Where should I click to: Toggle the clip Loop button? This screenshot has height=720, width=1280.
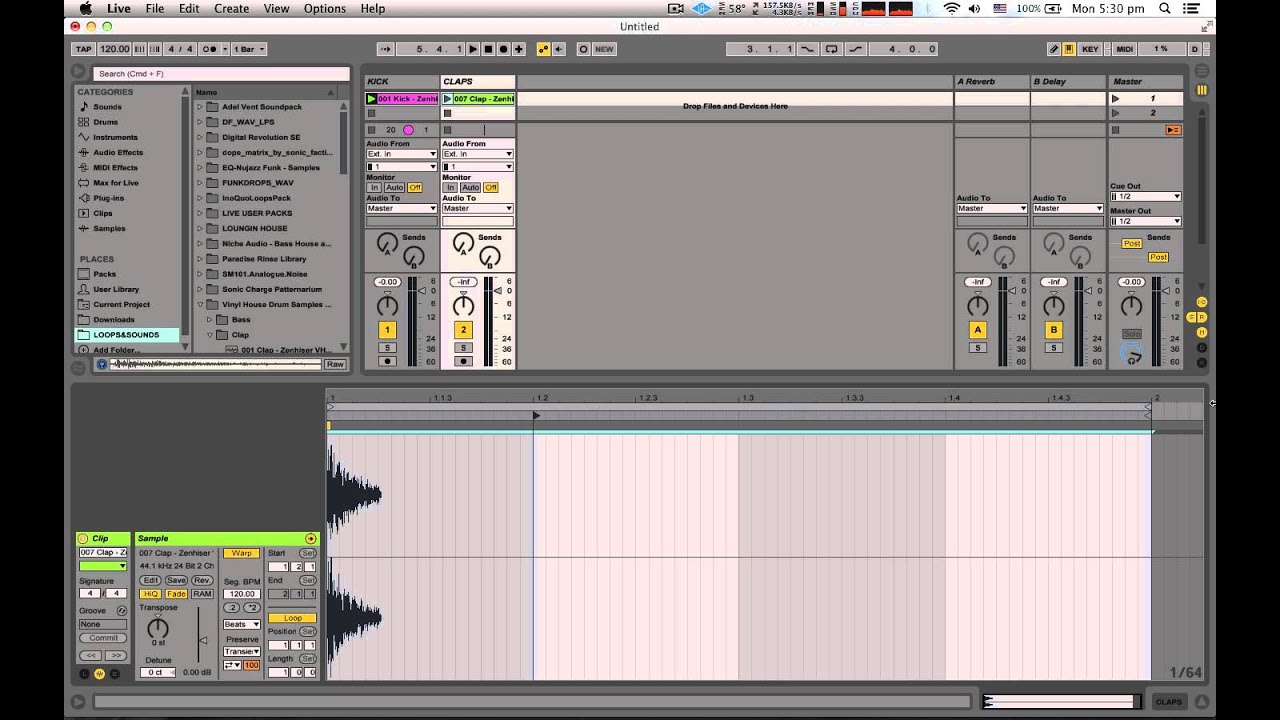pos(292,618)
